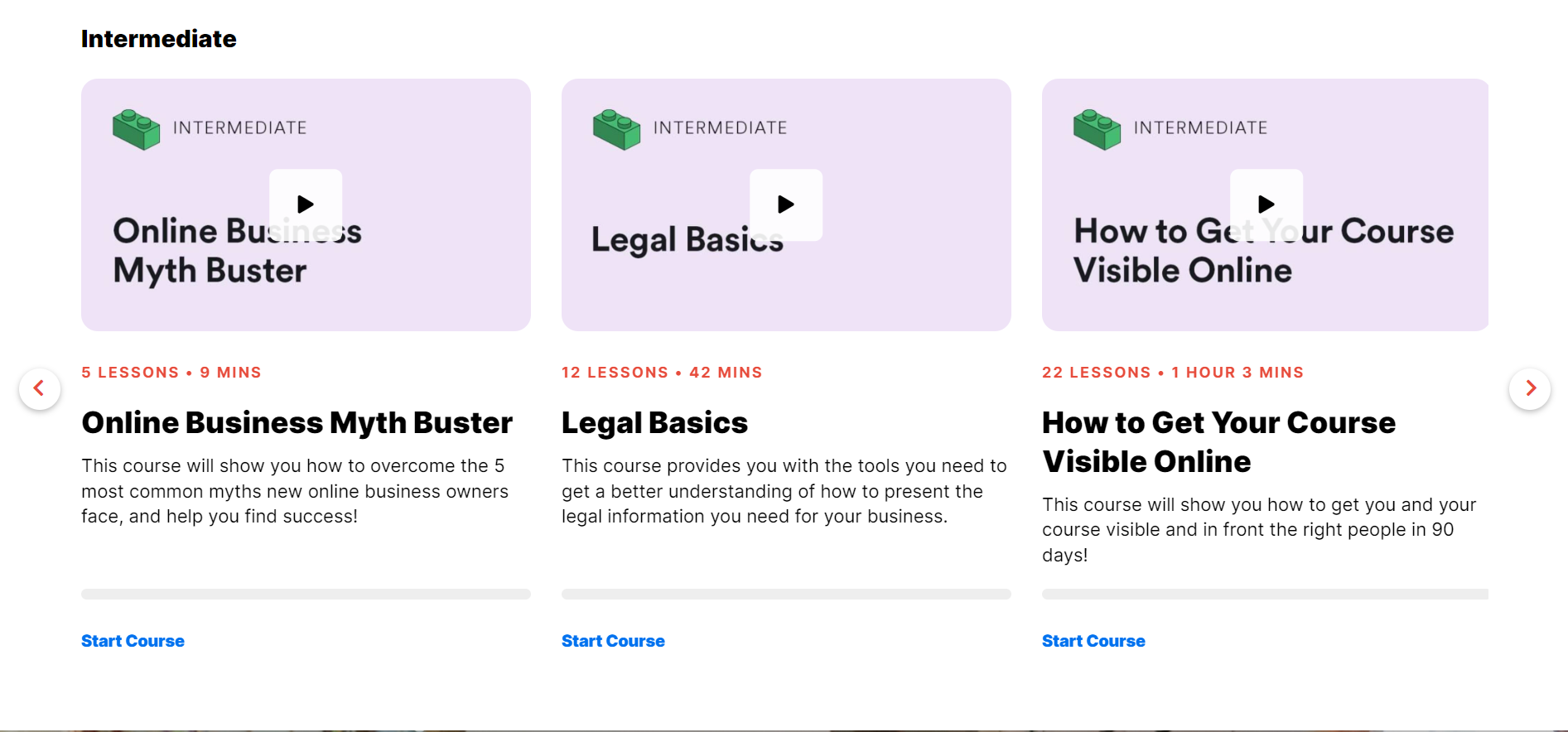Play the Get Your Course Visible video

[1266, 205]
